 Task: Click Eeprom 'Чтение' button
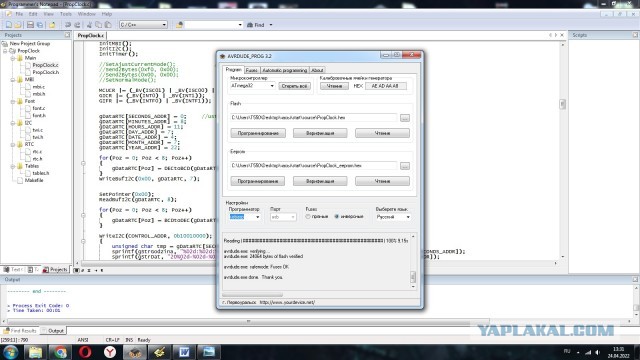382,181
